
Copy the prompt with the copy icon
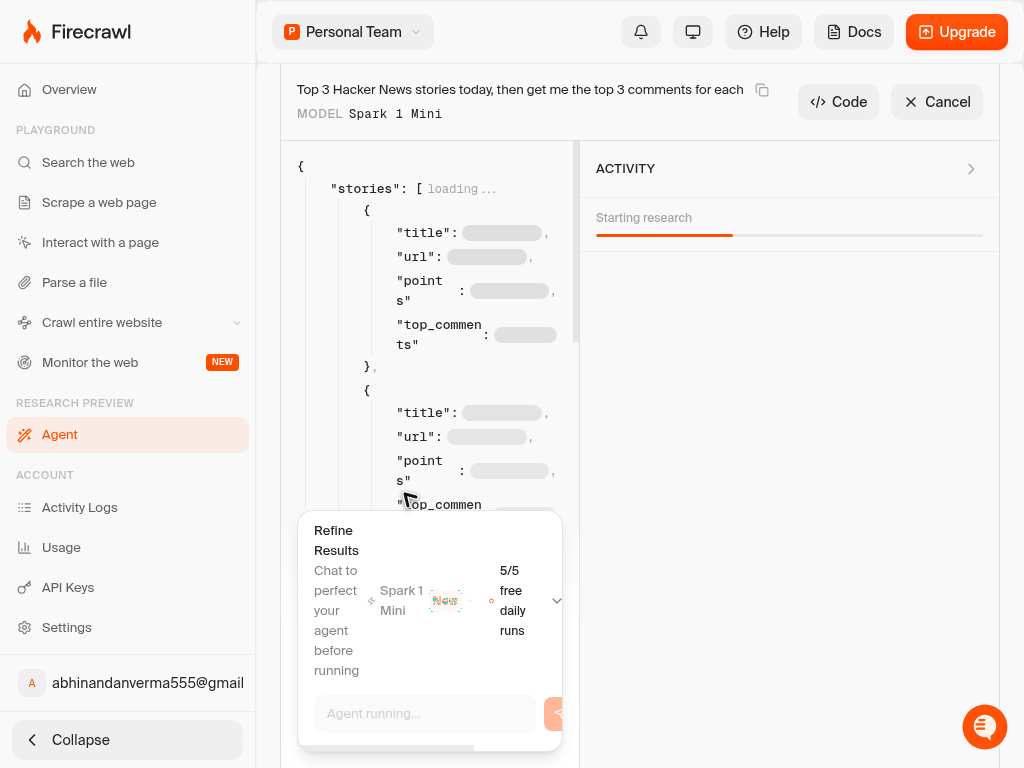pos(761,90)
